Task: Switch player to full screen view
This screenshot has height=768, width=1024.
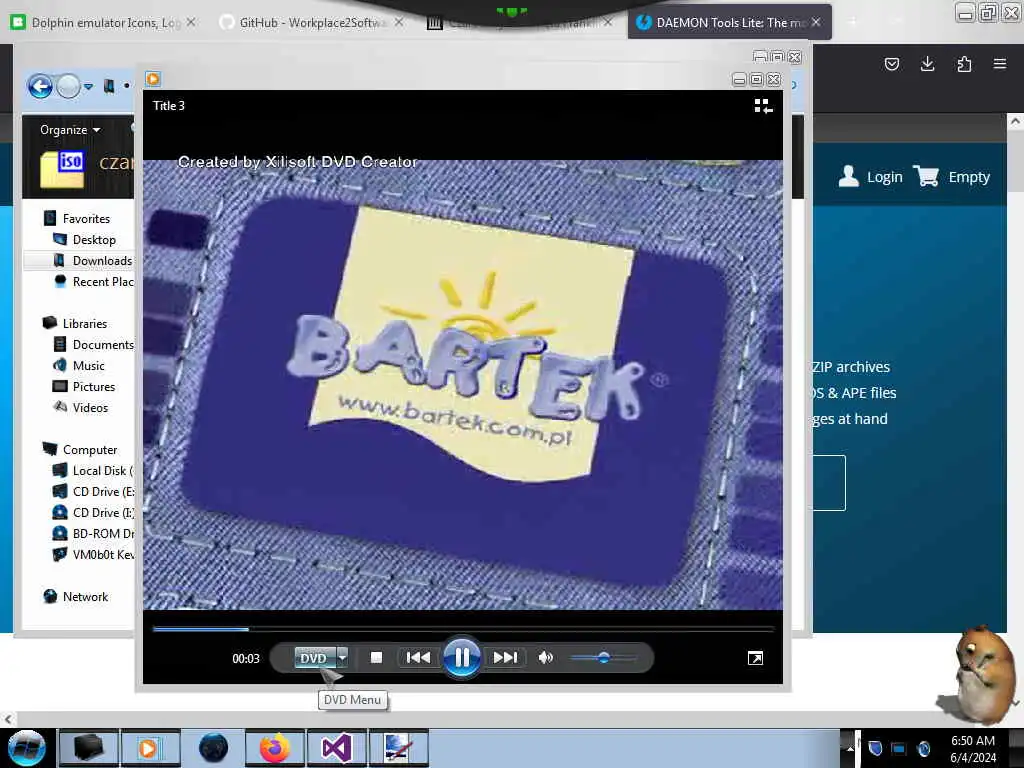Action: coord(755,658)
